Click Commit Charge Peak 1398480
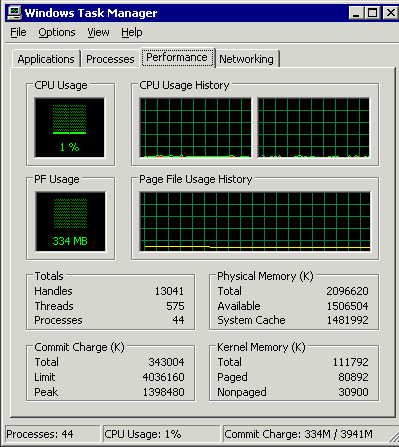This screenshot has height=447, width=399. (163, 392)
